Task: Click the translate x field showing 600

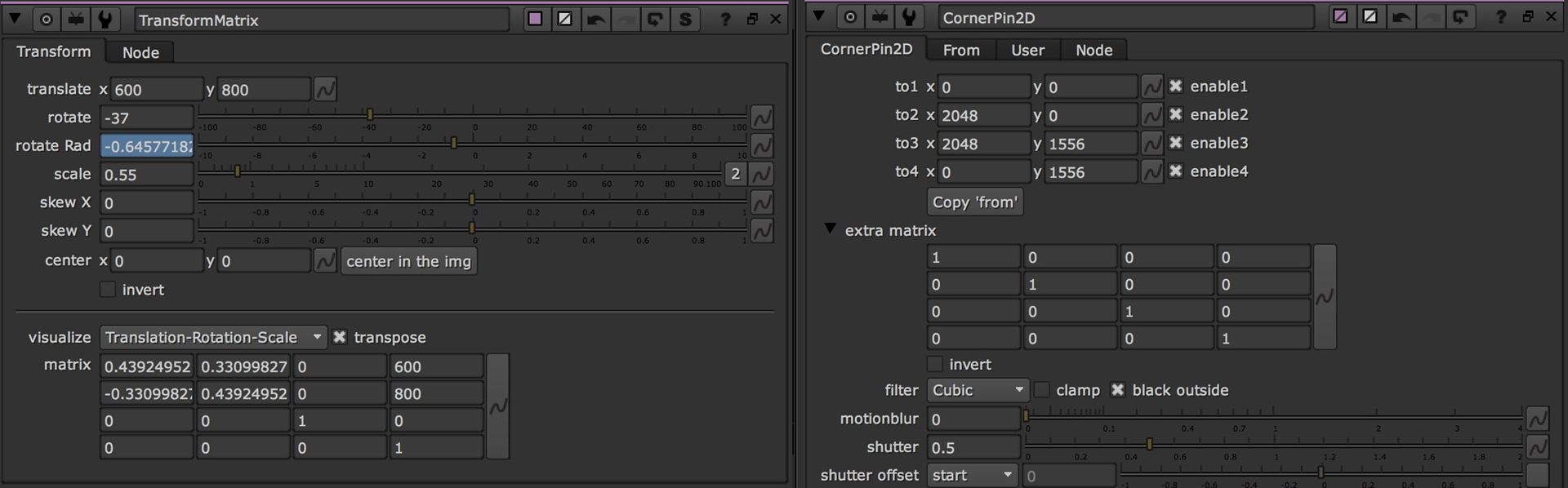Action: pyautogui.click(x=156, y=89)
